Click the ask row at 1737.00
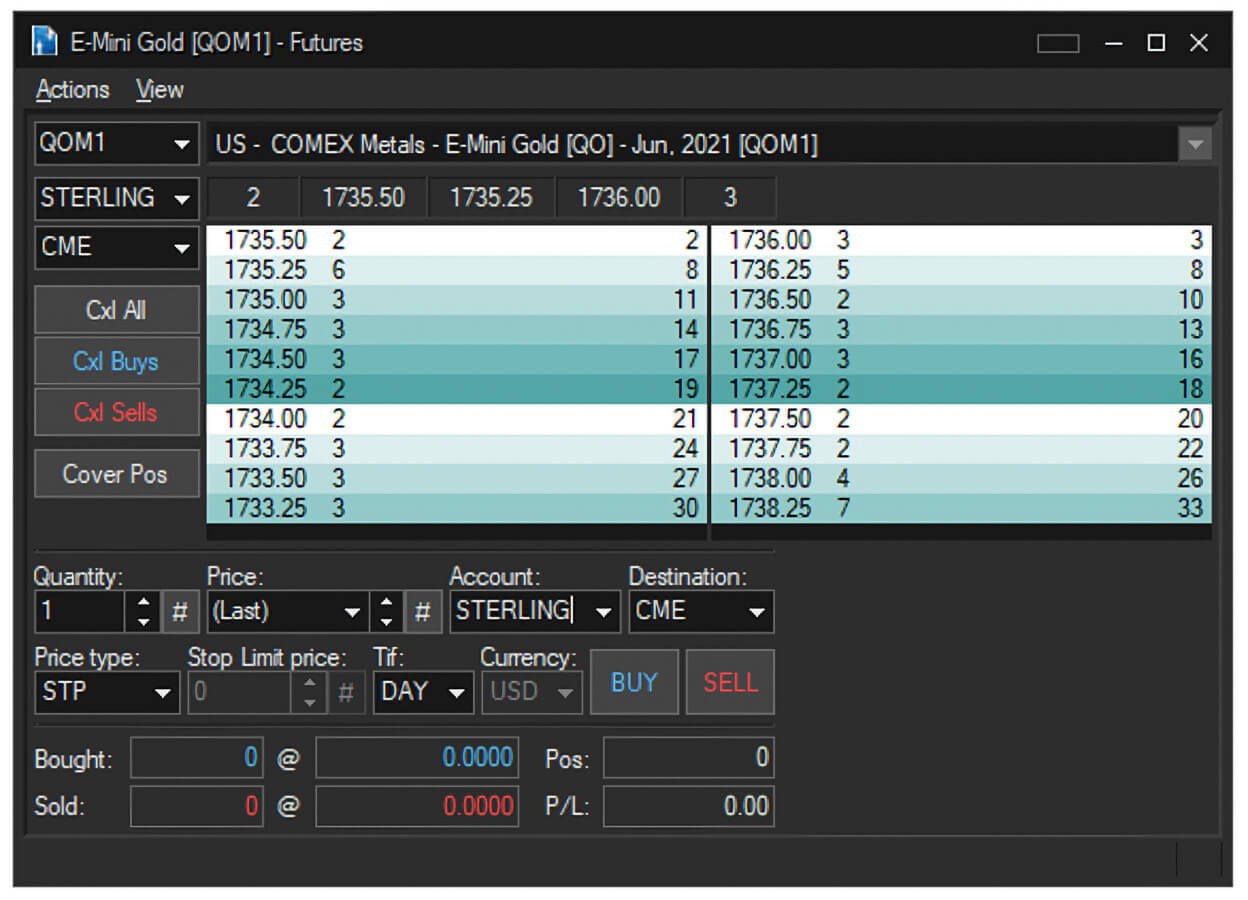Viewport: 1248px width, 900px height. coord(961,359)
